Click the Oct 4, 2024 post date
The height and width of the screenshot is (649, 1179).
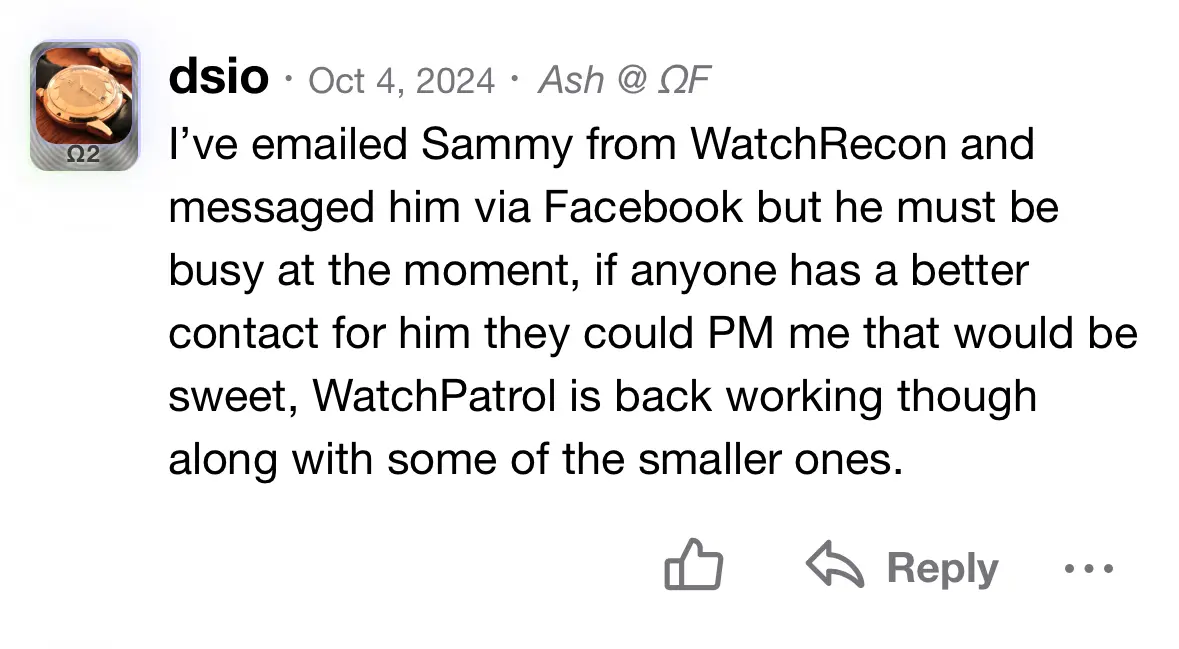coord(402,80)
